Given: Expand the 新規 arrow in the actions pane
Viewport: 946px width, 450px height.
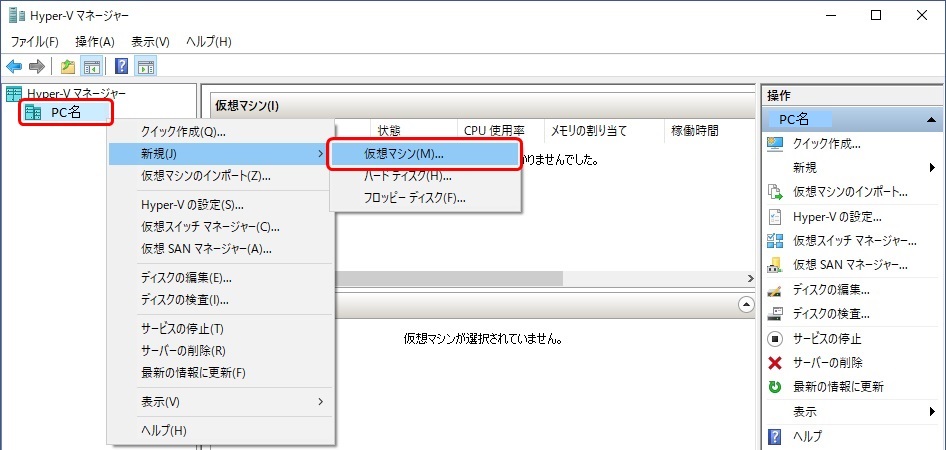Looking at the screenshot, I should (x=933, y=168).
